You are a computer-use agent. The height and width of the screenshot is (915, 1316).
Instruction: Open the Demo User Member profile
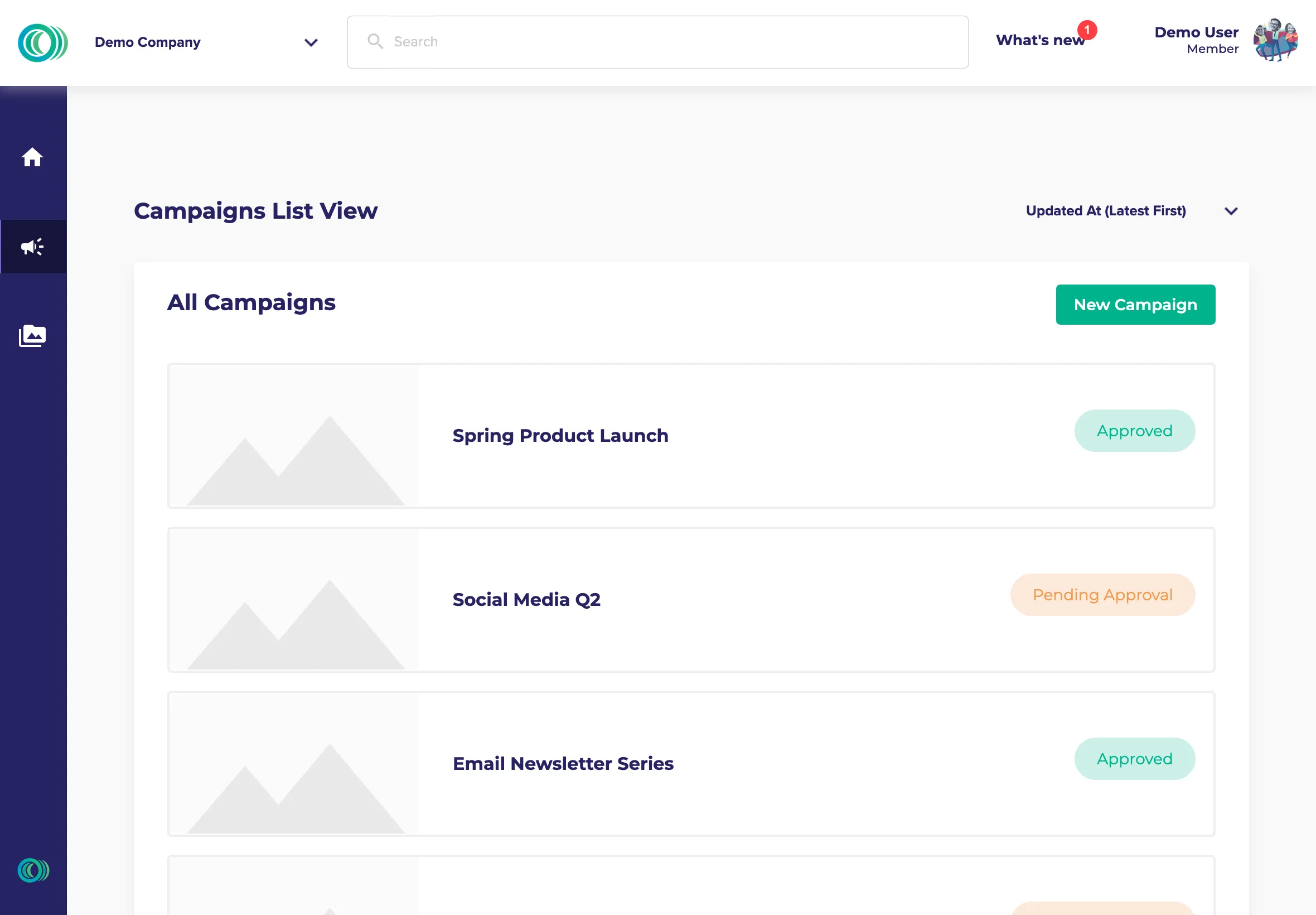click(x=1226, y=40)
